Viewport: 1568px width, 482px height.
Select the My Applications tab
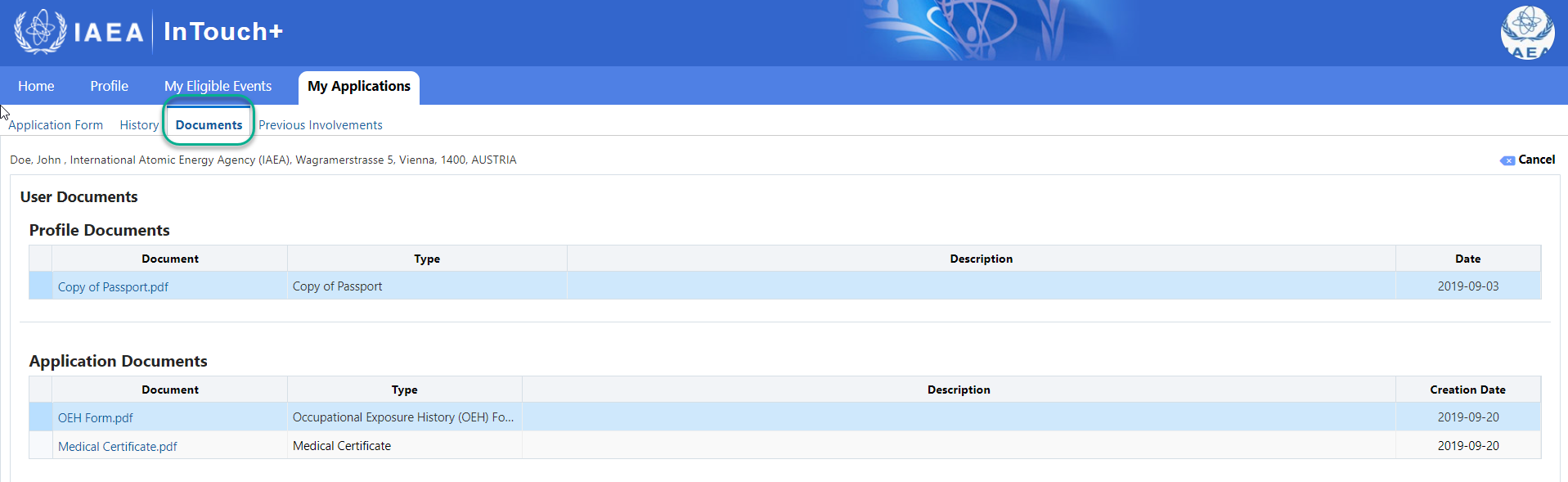point(359,87)
